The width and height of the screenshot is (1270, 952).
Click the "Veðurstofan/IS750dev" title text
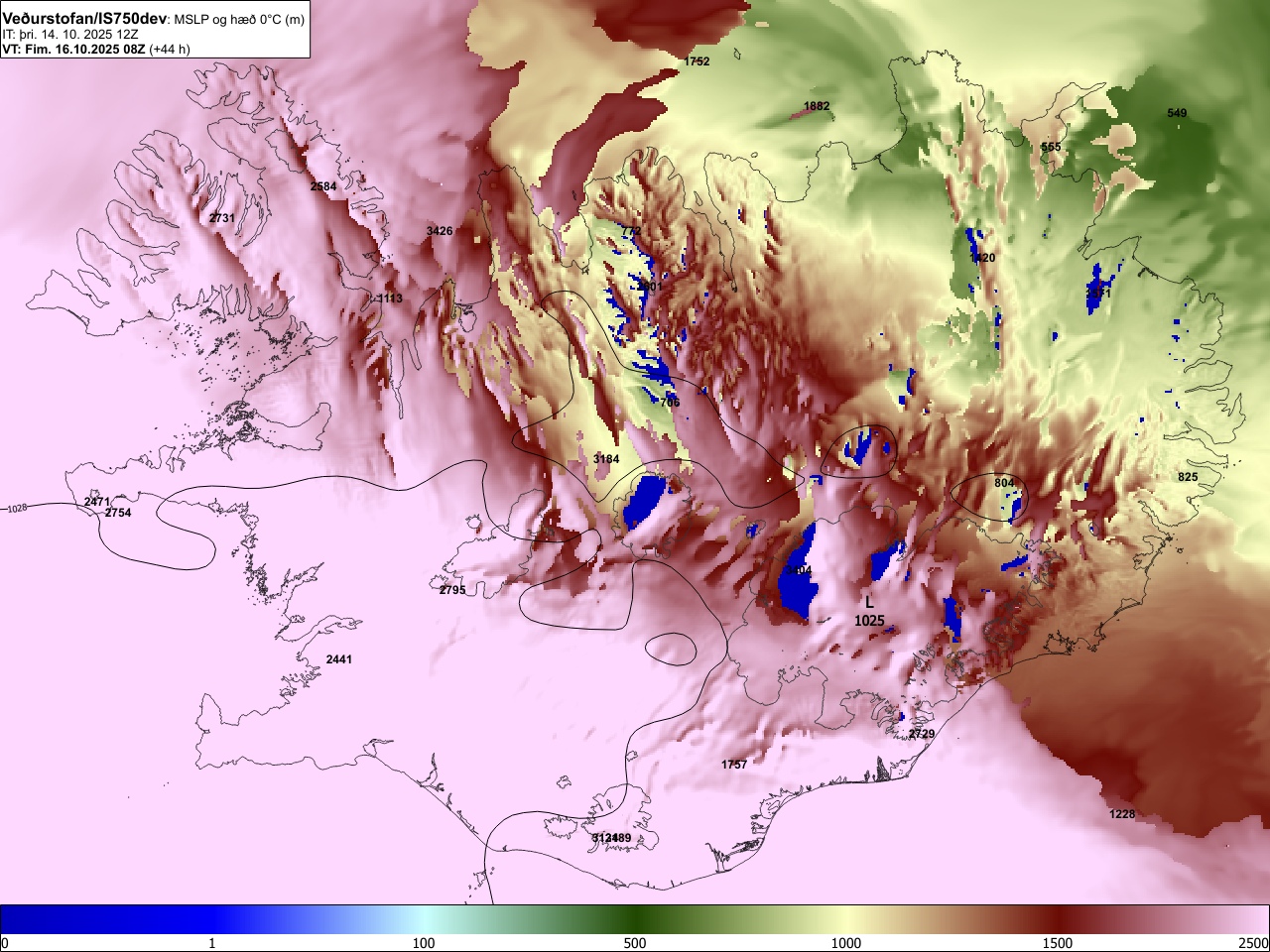tap(86, 19)
